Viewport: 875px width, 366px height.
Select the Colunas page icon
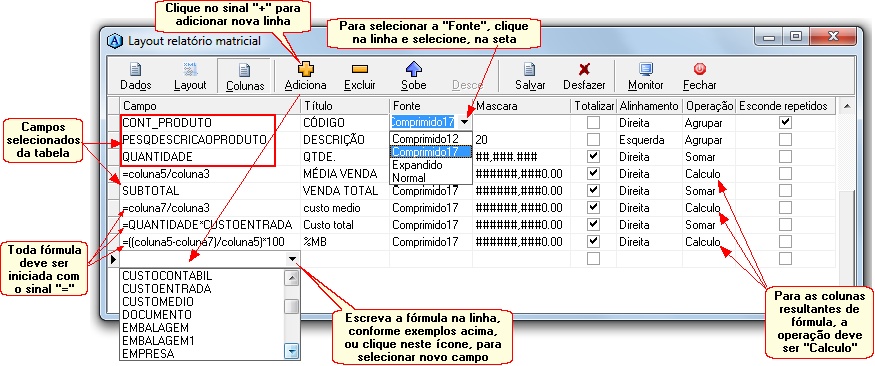(x=244, y=70)
